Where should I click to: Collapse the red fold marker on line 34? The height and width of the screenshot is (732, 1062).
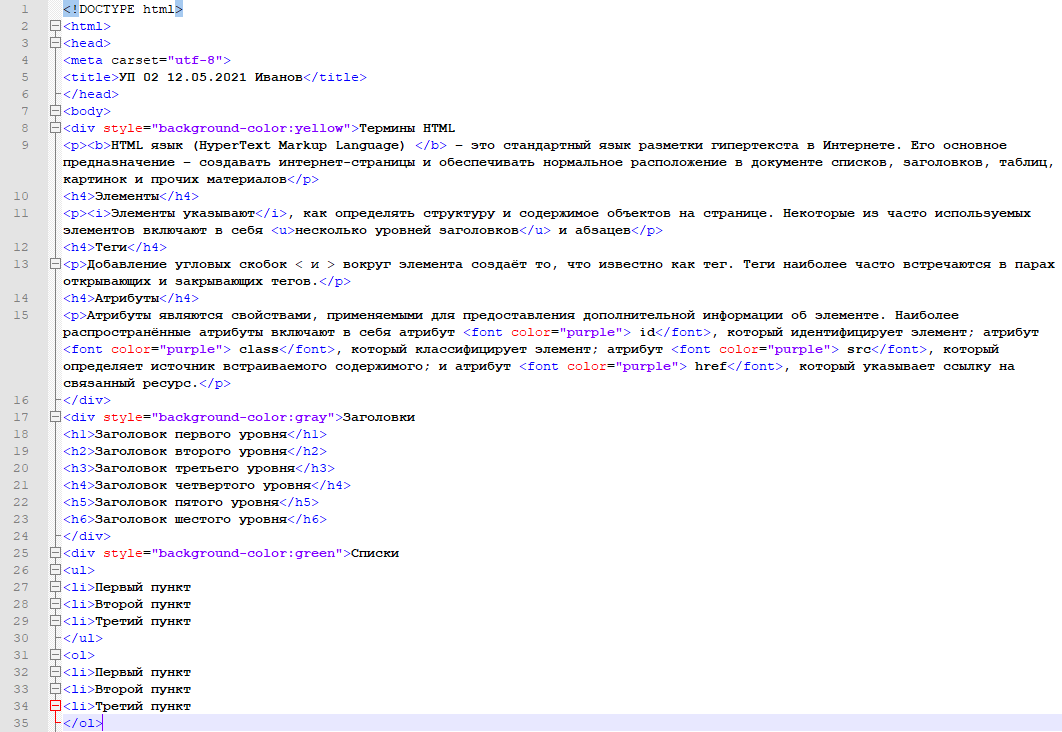(56, 706)
